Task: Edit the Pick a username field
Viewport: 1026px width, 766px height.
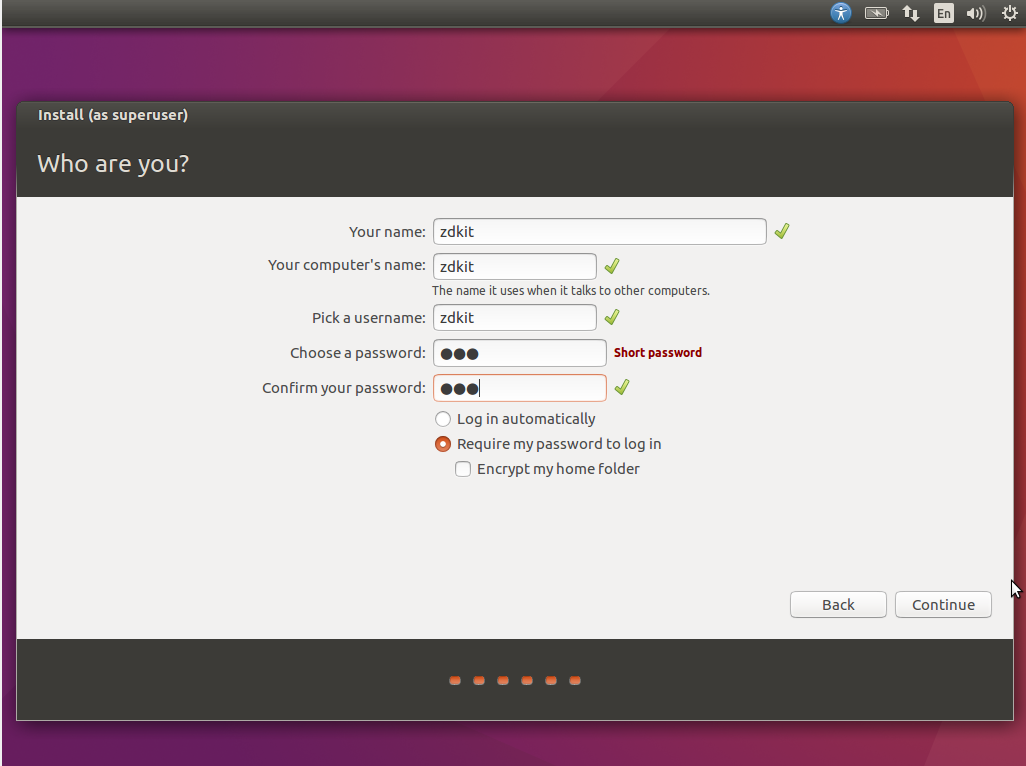Action: 514,317
